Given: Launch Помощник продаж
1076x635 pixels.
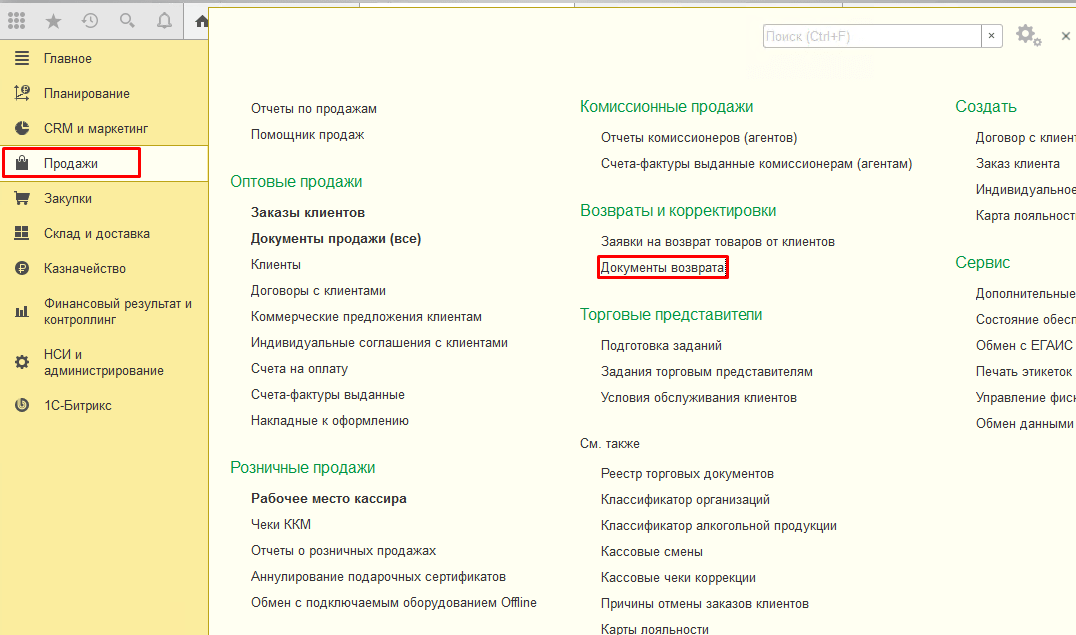Looking at the screenshot, I should 307,135.
